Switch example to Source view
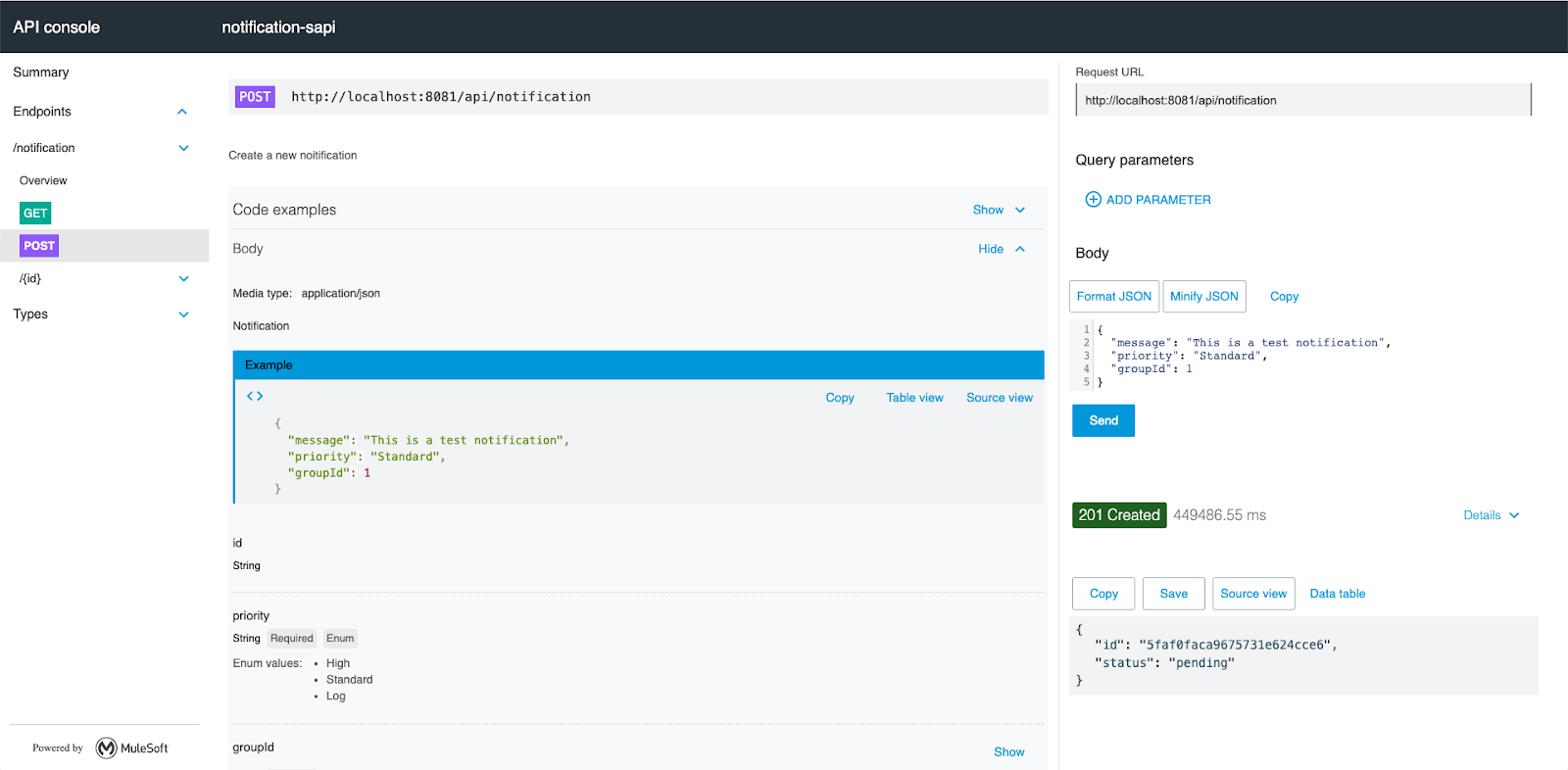 click(x=999, y=398)
